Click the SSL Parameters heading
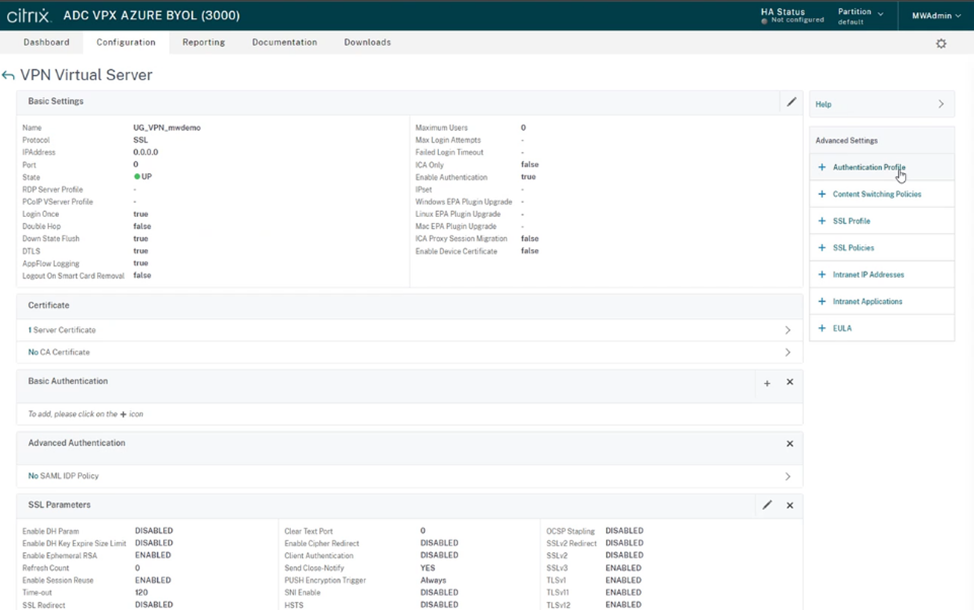The image size is (974, 610). pyautogui.click(x=59, y=504)
